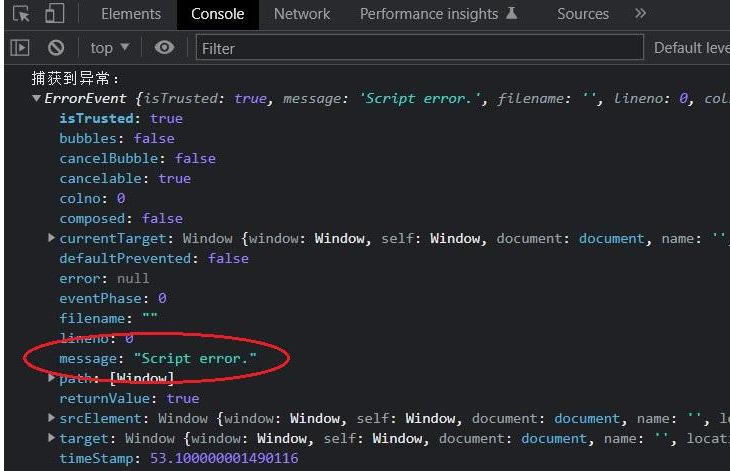This screenshot has height=471, width=730.
Task: Collapse the ErrorEvent object
Action: [37, 99]
